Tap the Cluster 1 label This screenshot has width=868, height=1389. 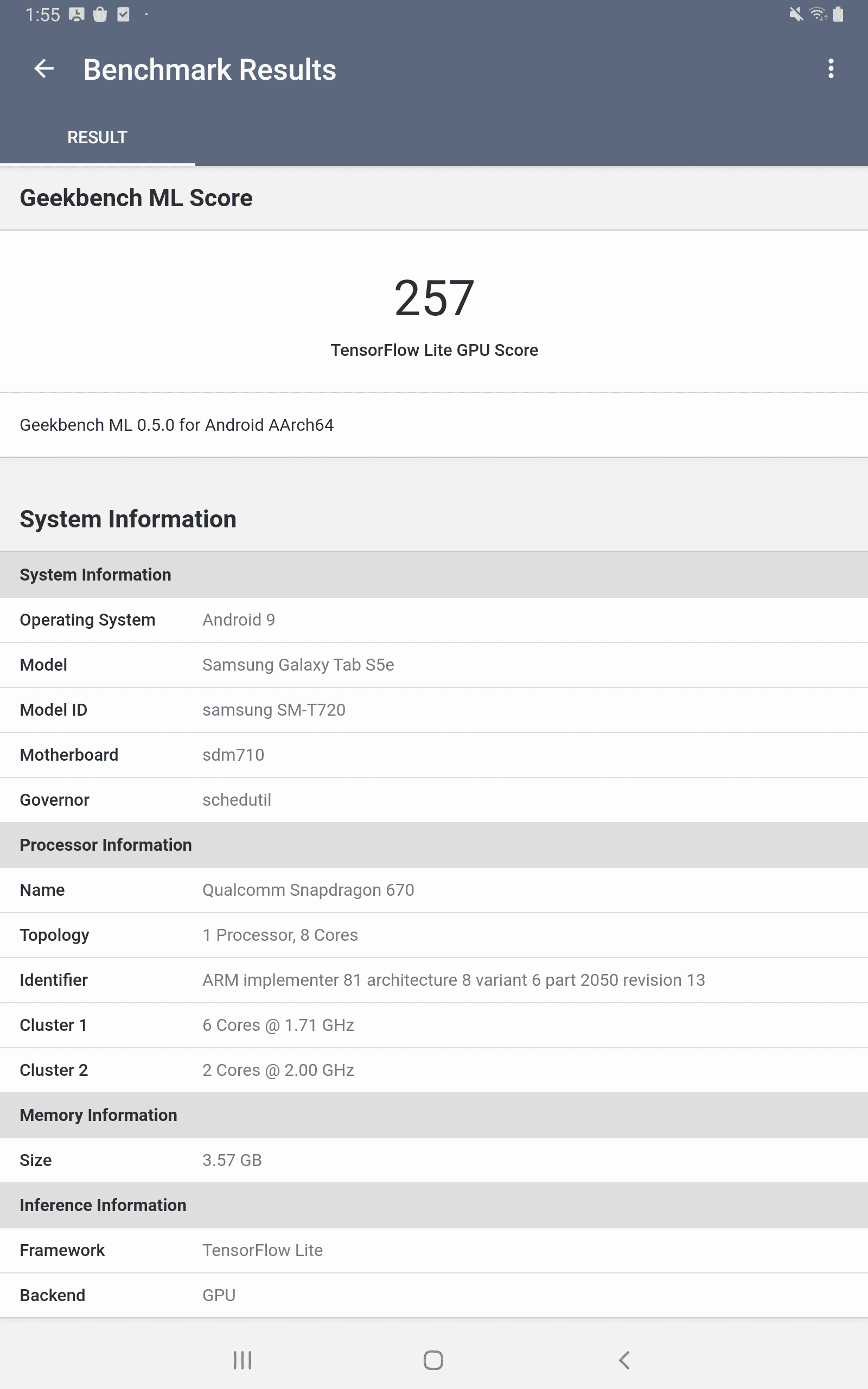pyautogui.click(x=53, y=1025)
